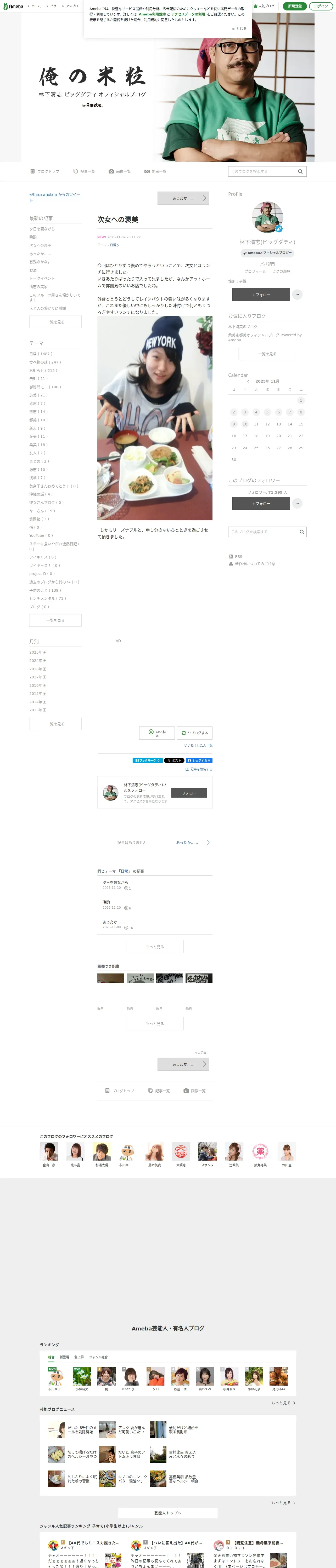Open the 画像一覧 camera menu item
The width and height of the screenshot is (336, 1568).
coord(120,172)
